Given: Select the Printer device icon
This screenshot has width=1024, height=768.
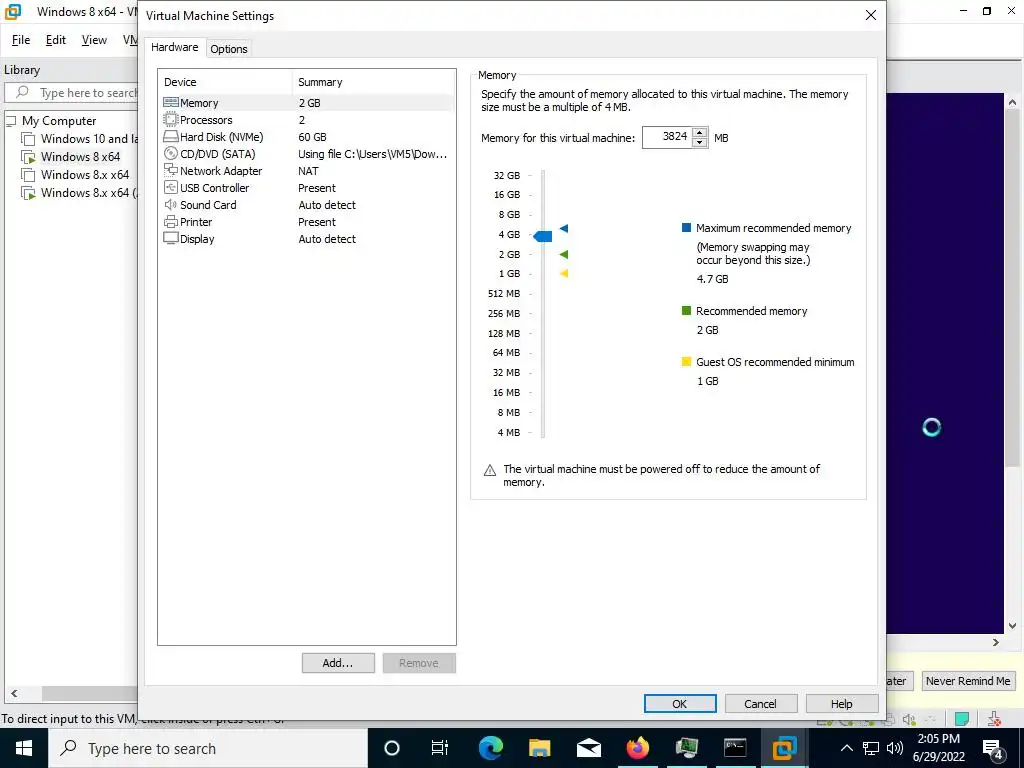Looking at the screenshot, I should pos(170,221).
